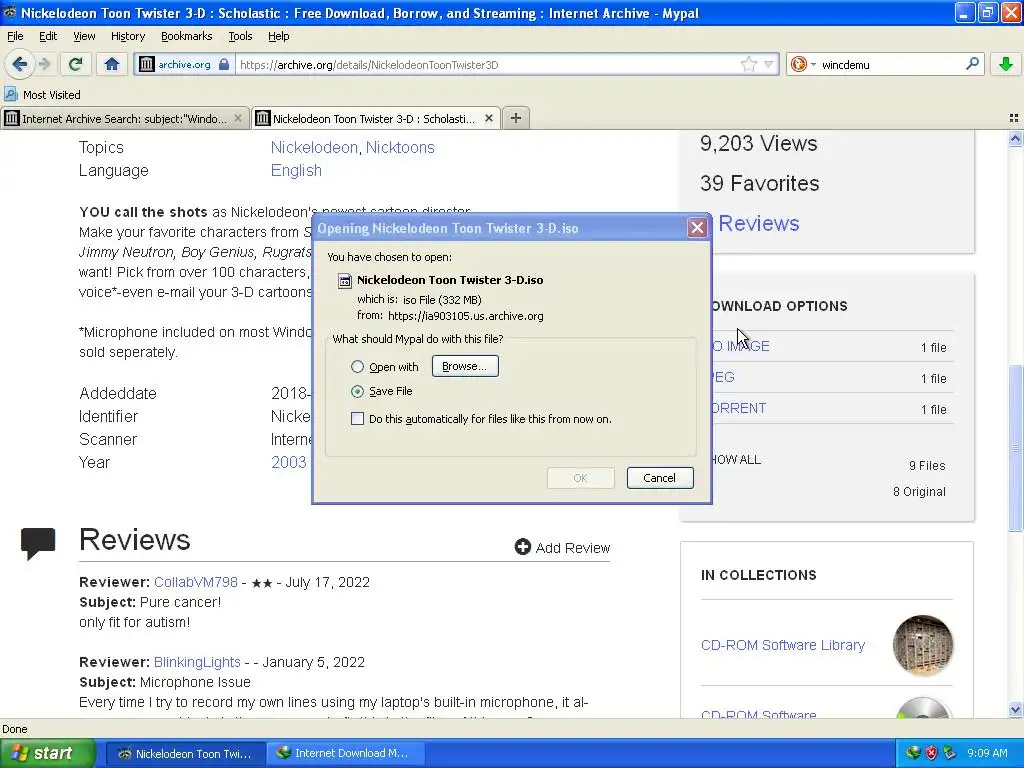Open the Nickelodeon topic link
This screenshot has width=1024, height=768.
point(314,148)
